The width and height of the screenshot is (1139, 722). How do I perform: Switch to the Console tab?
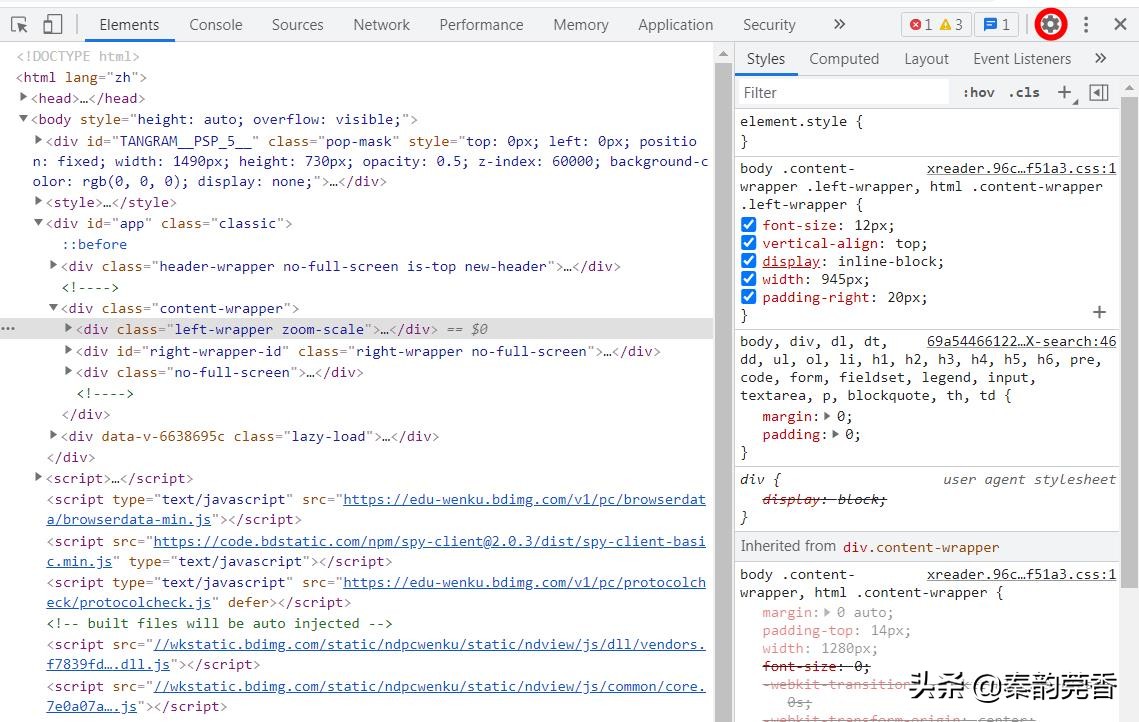click(x=216, y=25)
